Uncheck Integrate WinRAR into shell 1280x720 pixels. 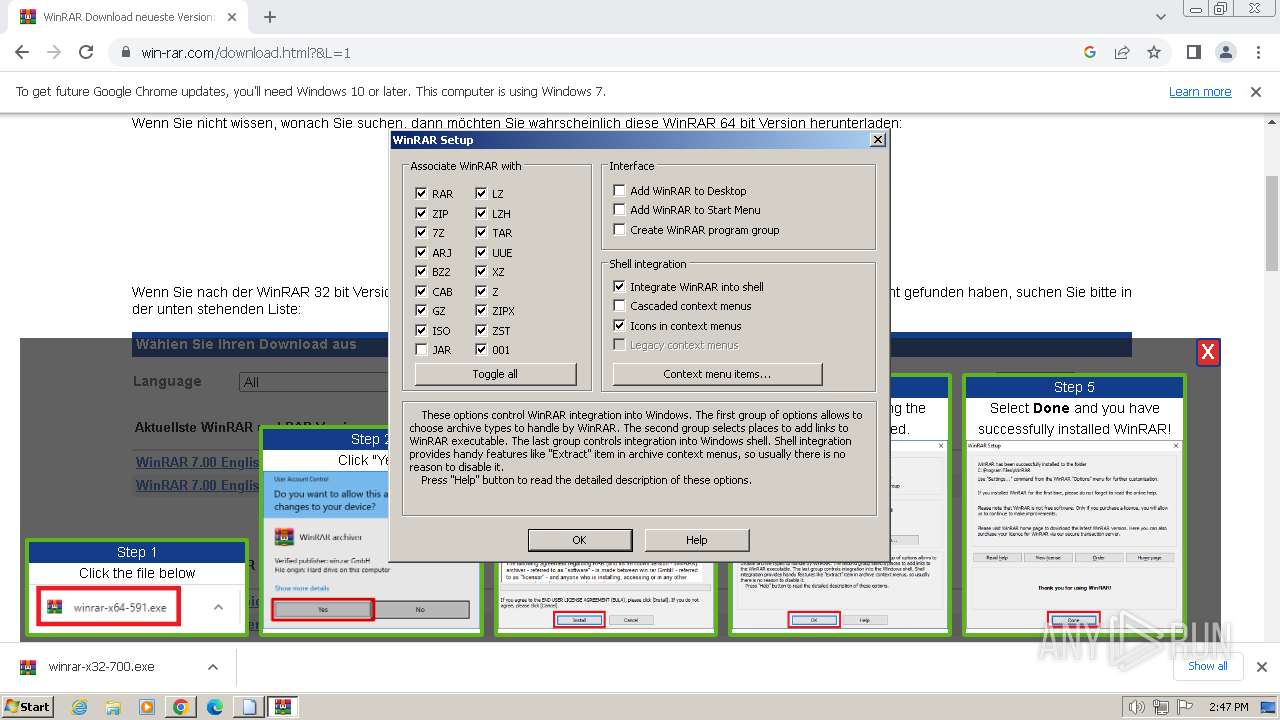point(619,287)
